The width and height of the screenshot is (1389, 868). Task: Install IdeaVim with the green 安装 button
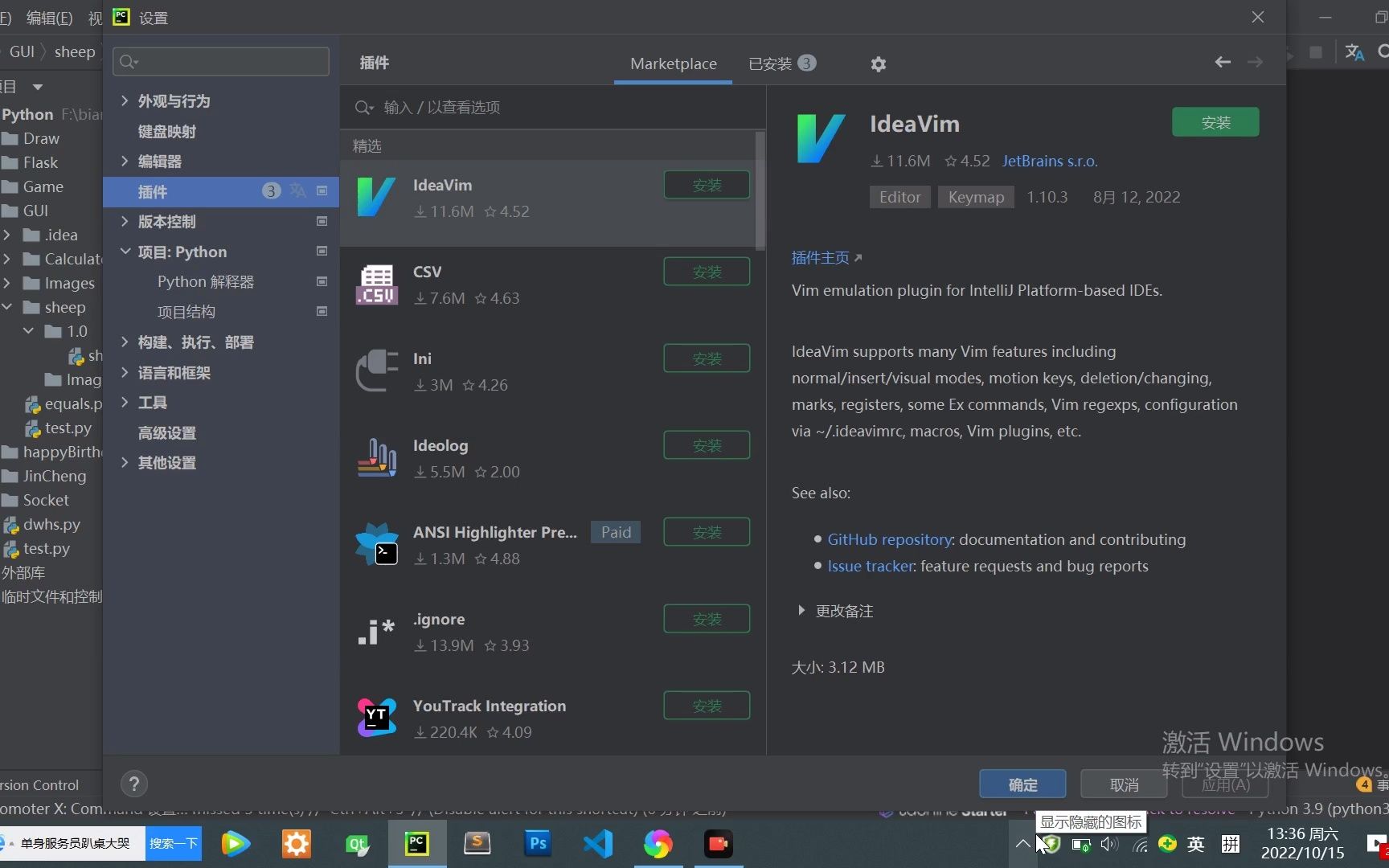(1215, 122)
